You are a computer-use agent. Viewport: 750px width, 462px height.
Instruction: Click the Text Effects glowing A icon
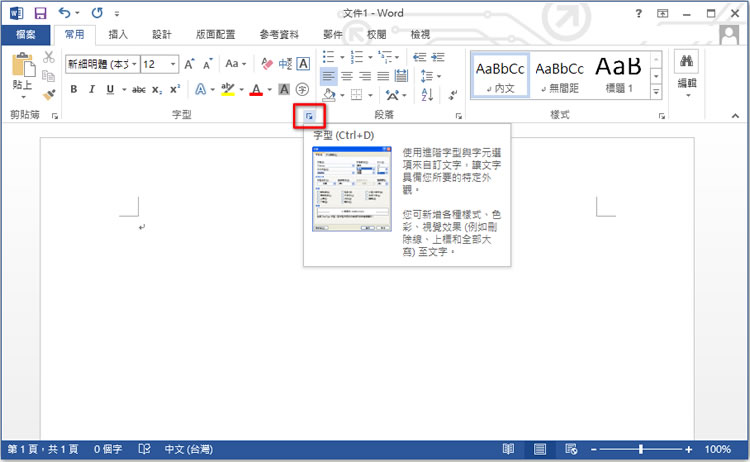[201, 89]
